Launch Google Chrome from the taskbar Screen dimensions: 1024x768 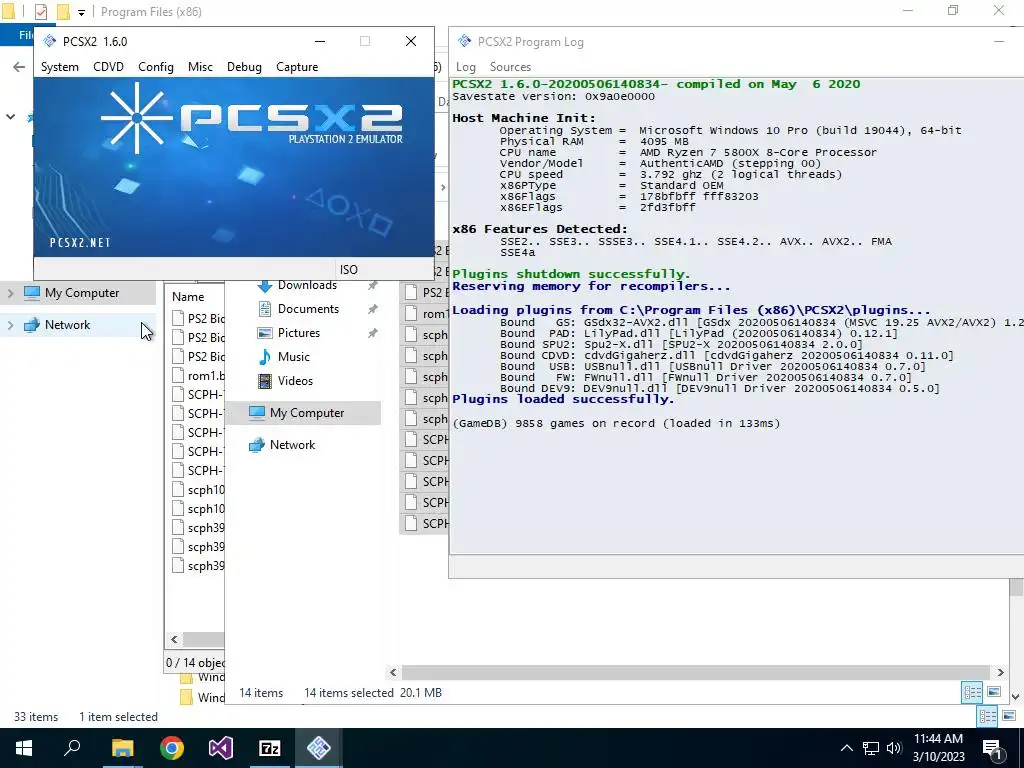tap(172, 748)
